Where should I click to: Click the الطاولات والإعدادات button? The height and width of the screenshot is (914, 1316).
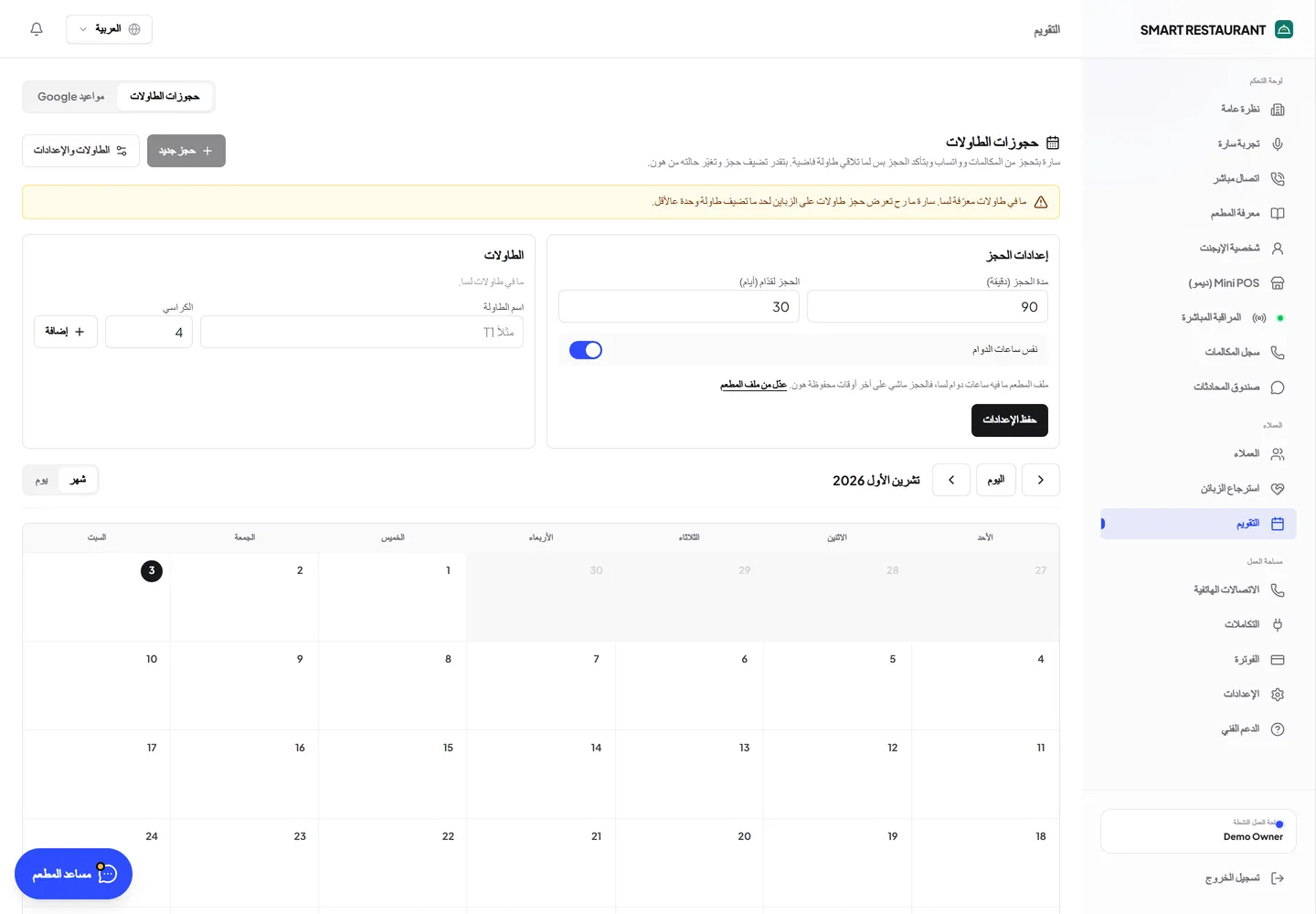click(81, 151)
